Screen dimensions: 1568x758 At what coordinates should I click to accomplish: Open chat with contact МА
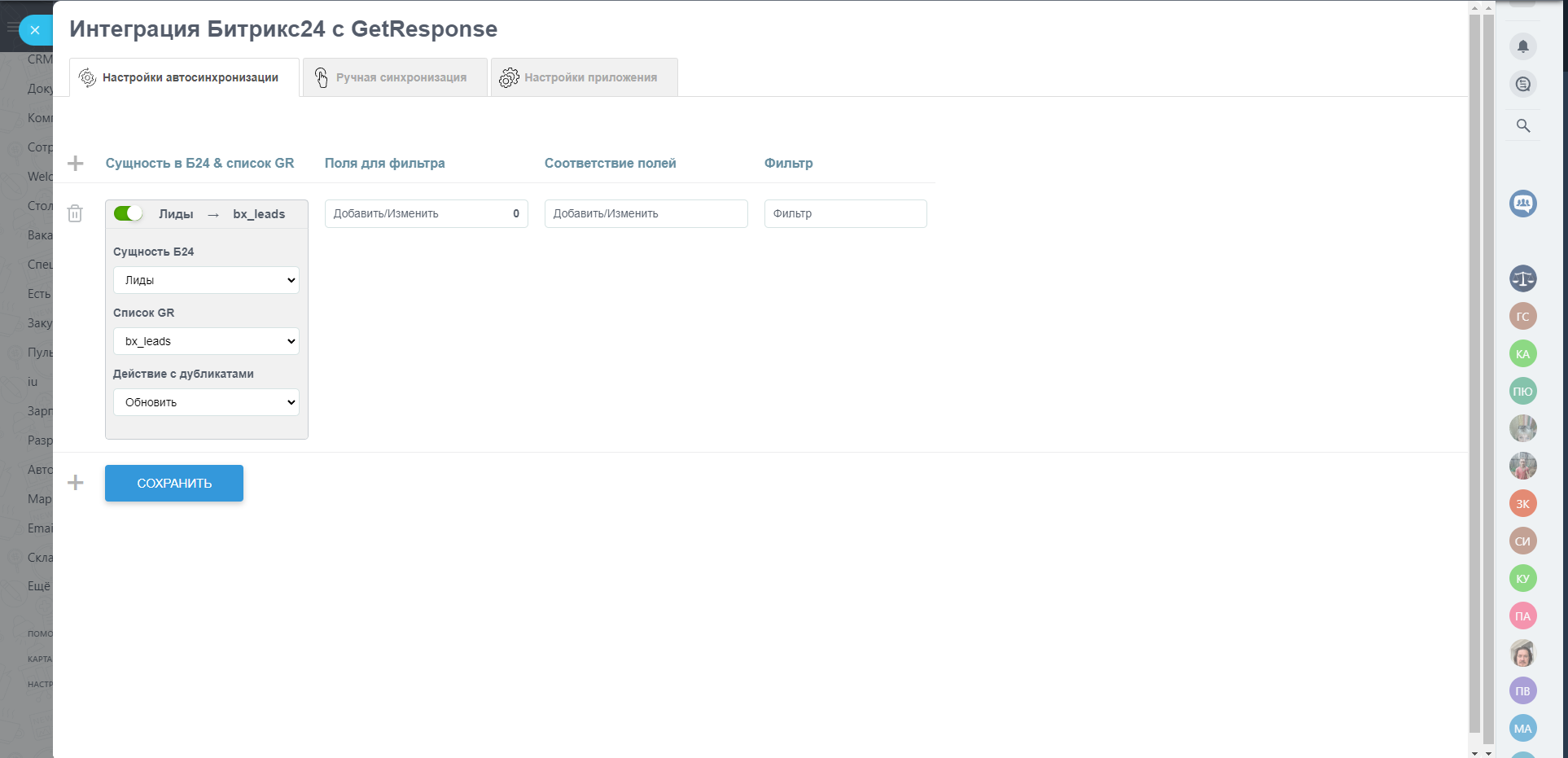1523,728
